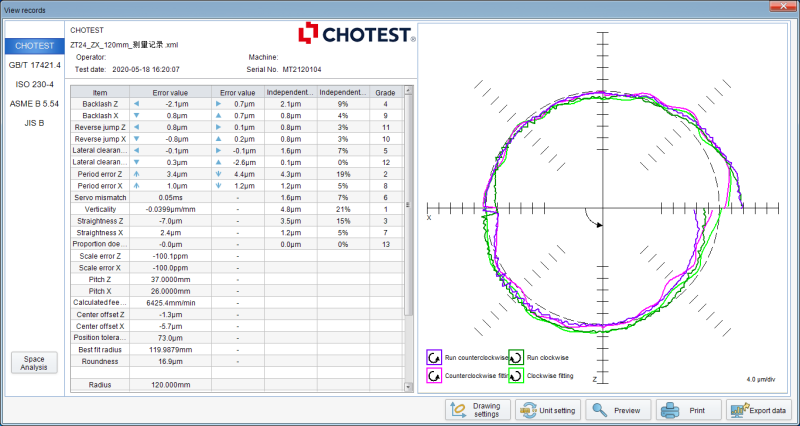This screenshot has width=800, height=426.
Task: Open the Unit setting dialog
Action: click(546, 409)
